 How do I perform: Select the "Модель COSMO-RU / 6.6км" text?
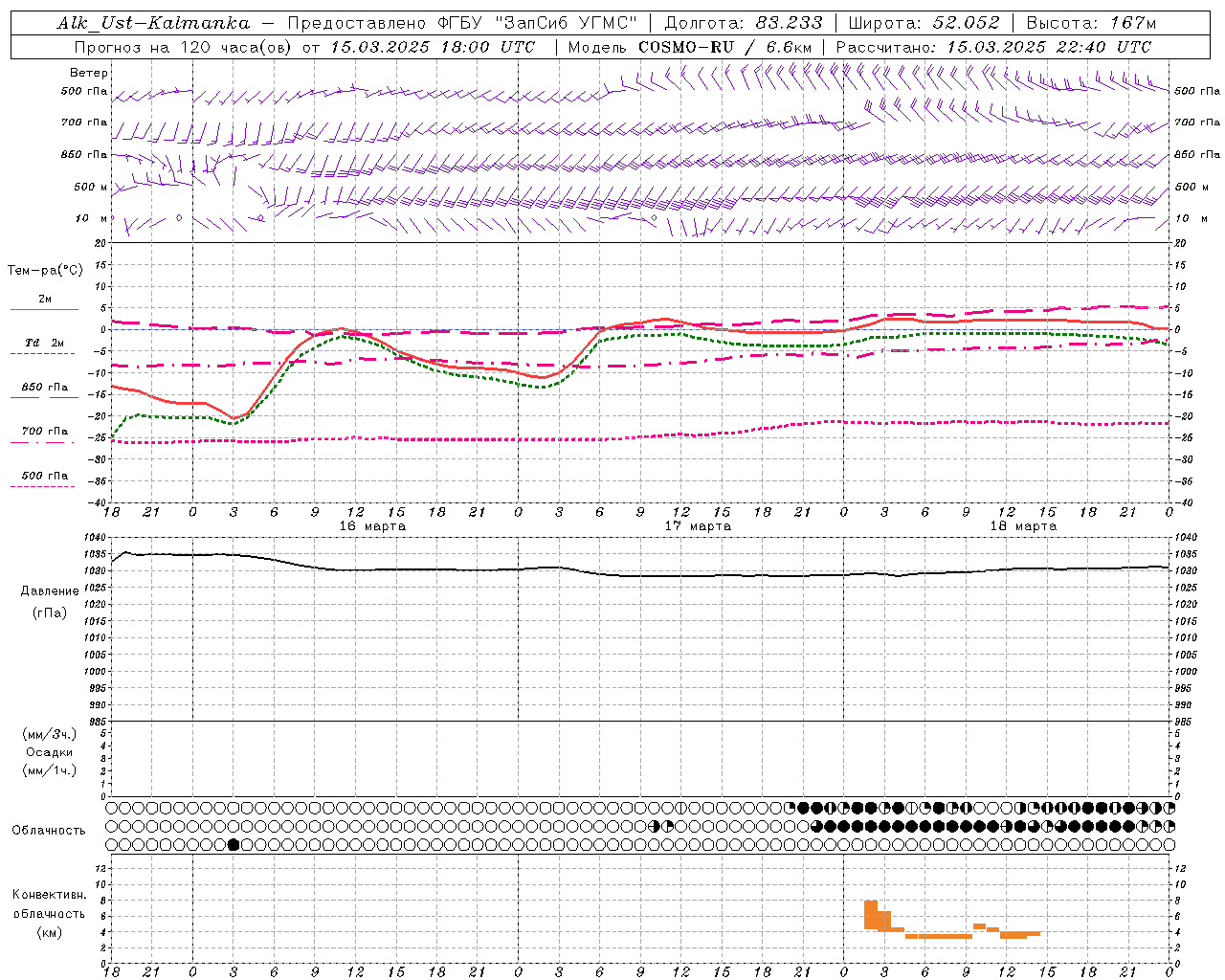coord(690,47)
